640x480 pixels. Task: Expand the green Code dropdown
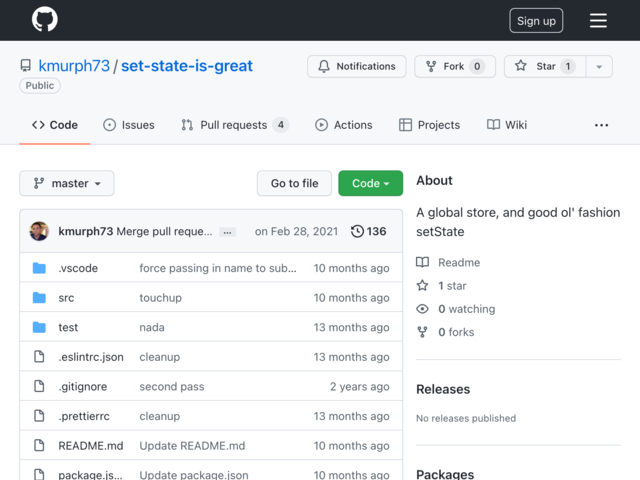point(371,183)
